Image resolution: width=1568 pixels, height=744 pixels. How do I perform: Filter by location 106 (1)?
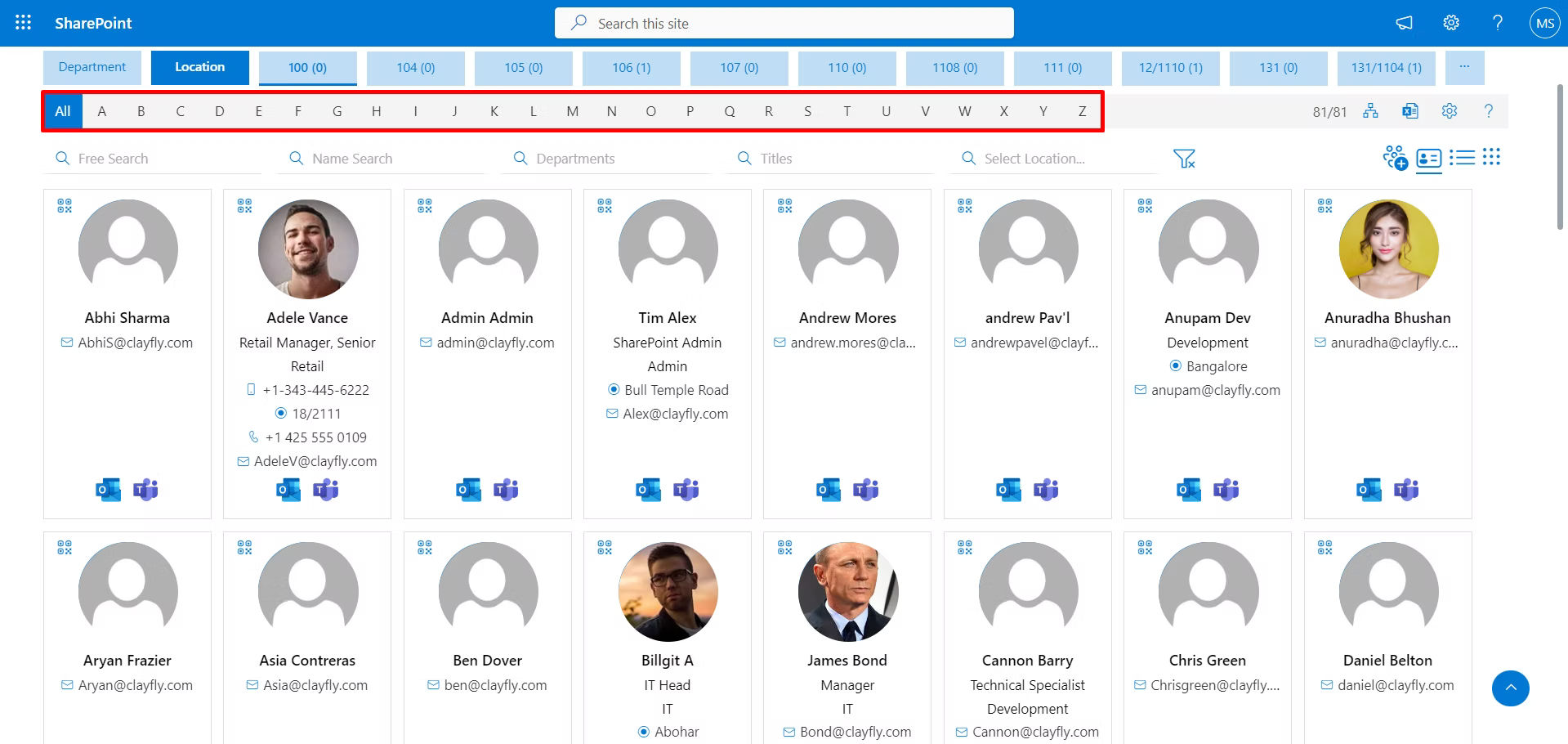(x=632, y=68)
